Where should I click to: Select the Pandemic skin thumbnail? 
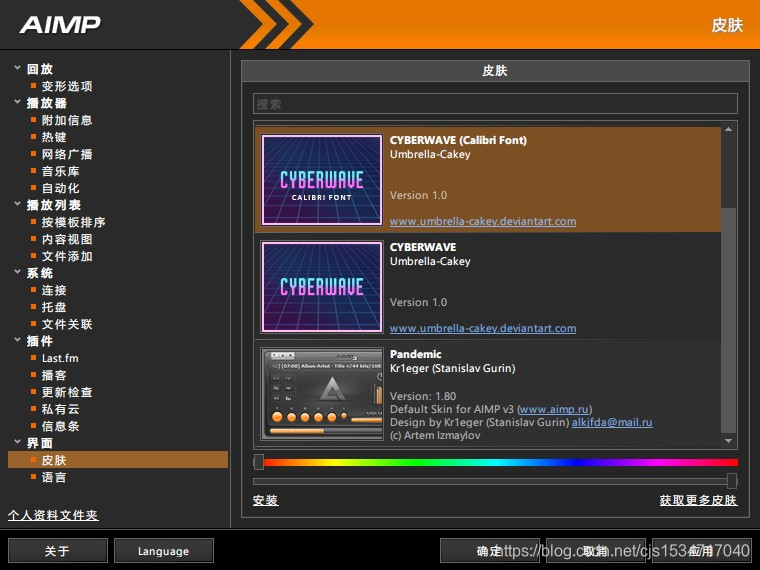322,394
